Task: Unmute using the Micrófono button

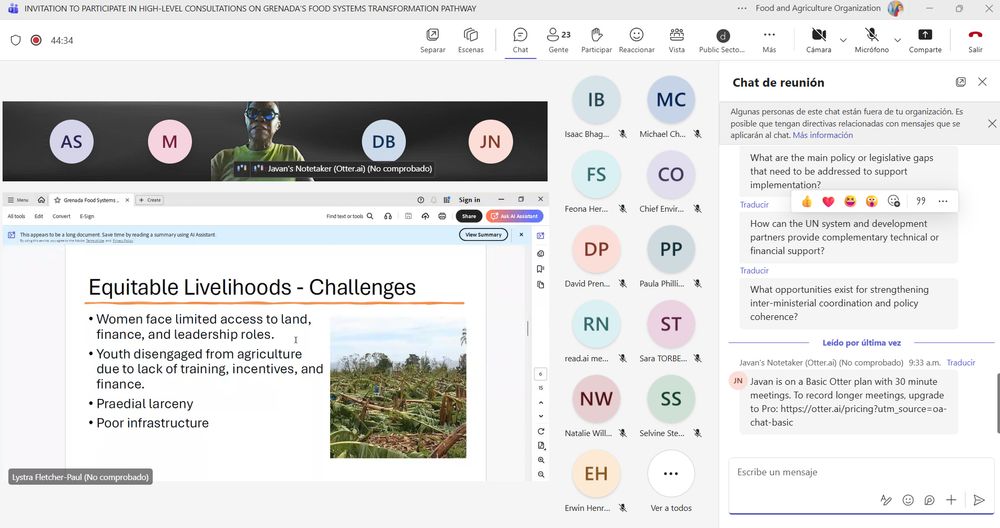Action: pos(871,40)
